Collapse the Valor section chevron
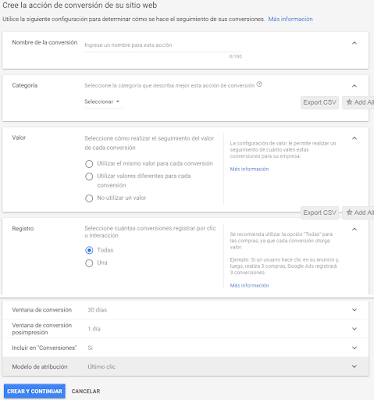Screen dimensions: 374x400 point(354,138)
